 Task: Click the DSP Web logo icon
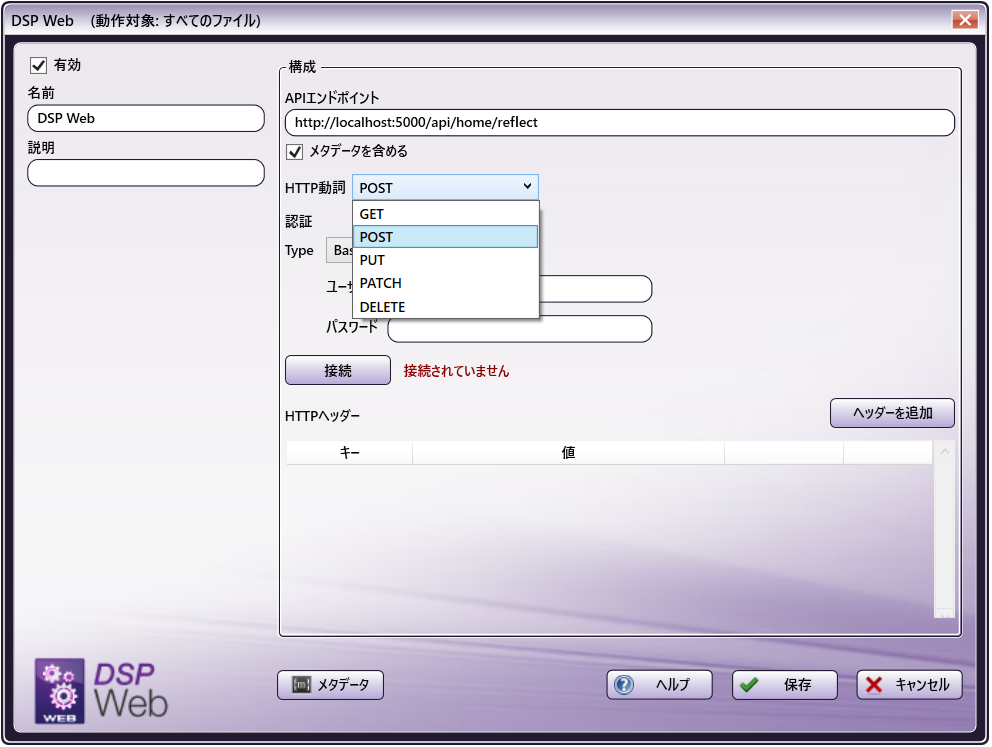pyautogui.click(x=59, y=692)
